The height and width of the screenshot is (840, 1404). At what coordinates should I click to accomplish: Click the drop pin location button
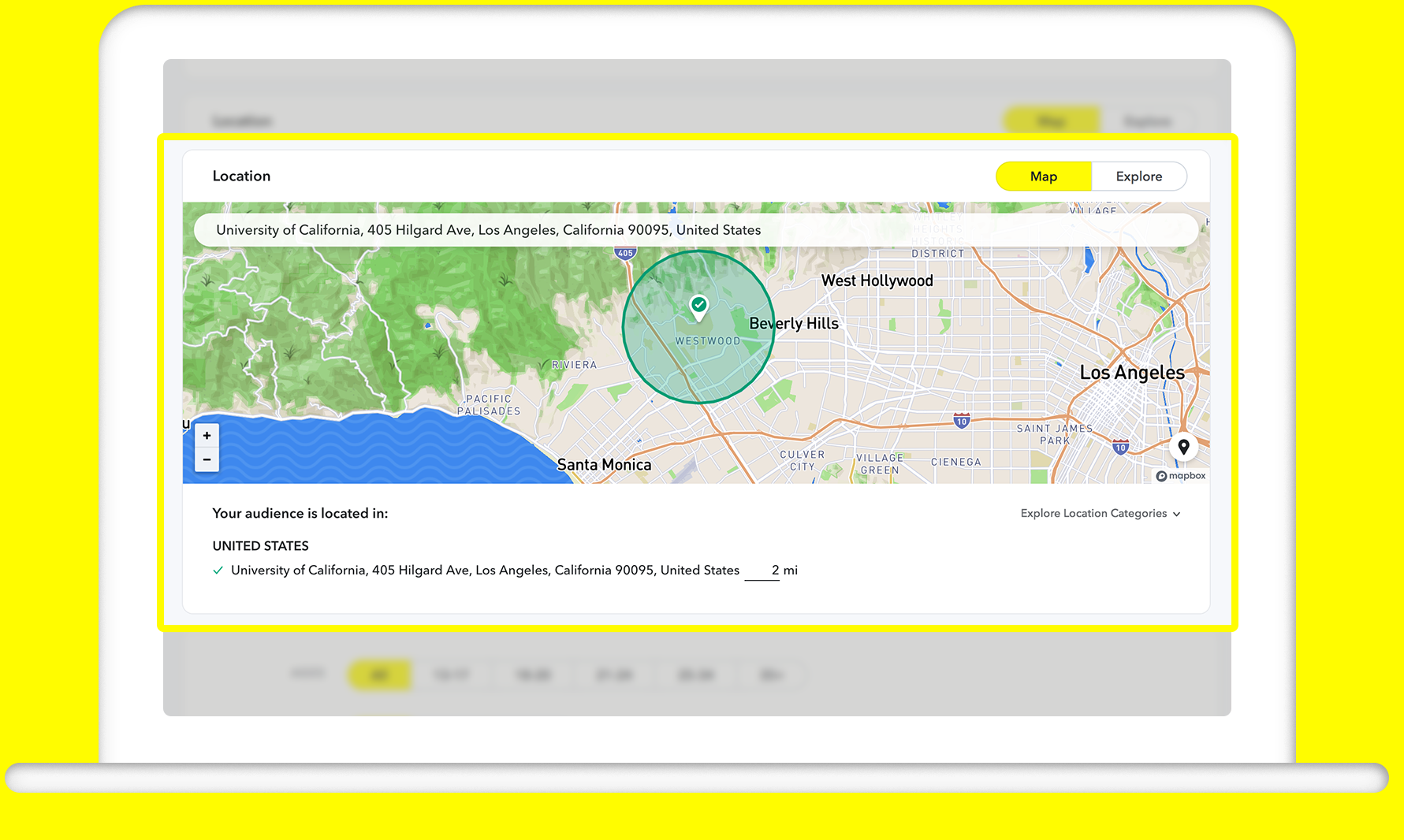1183,448
